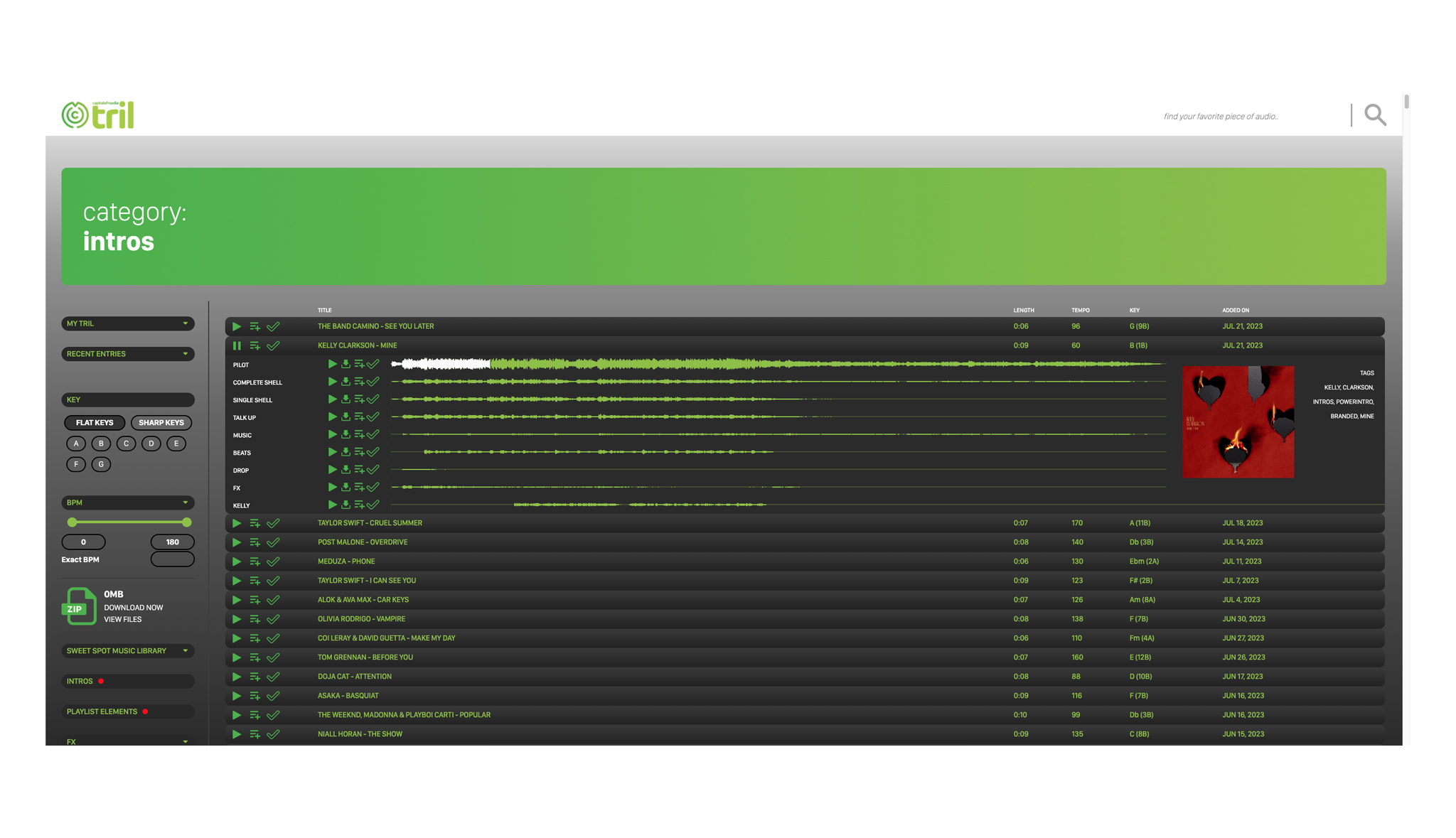Click Download Now link
Viewport: 1456px width, 838px height.
coord(134,608)
